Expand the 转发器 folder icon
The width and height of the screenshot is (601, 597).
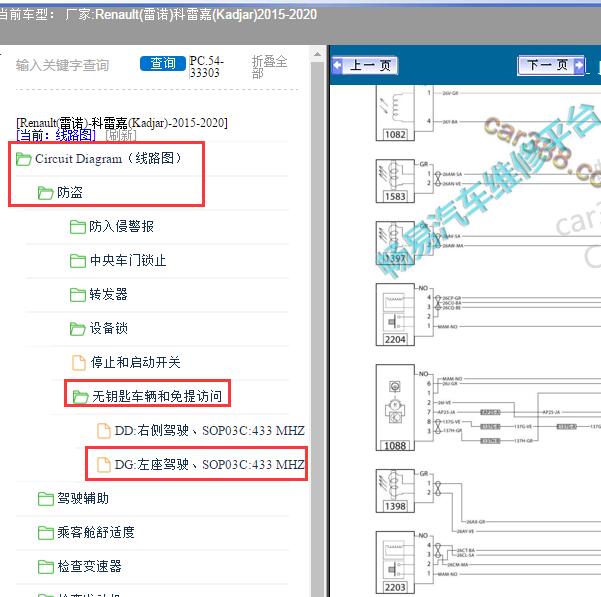pyautogui.click(x=78, y=295)
